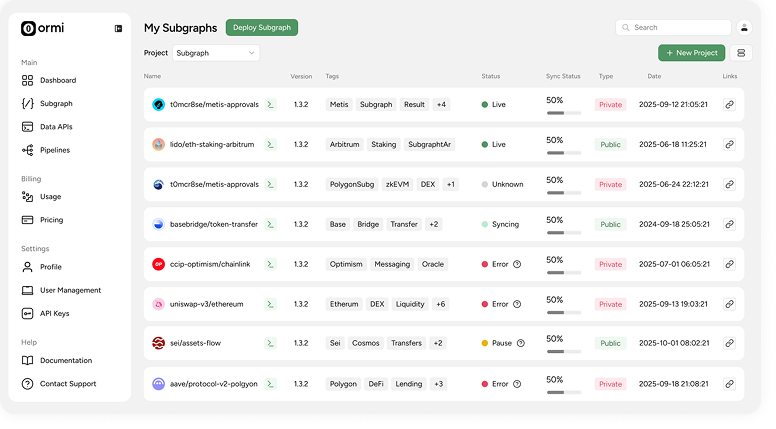The height and width of the screenshot is (429, 776).
Task: Open Profile settings
Action: point(42,267)
